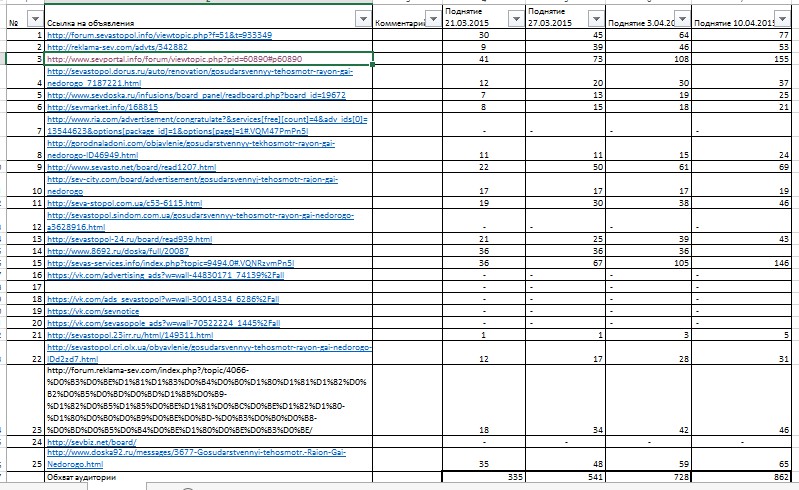Screen dimensions: 799x490
Task: Open sevmarket.info/168815 link
Action: (x=102, y=107)
